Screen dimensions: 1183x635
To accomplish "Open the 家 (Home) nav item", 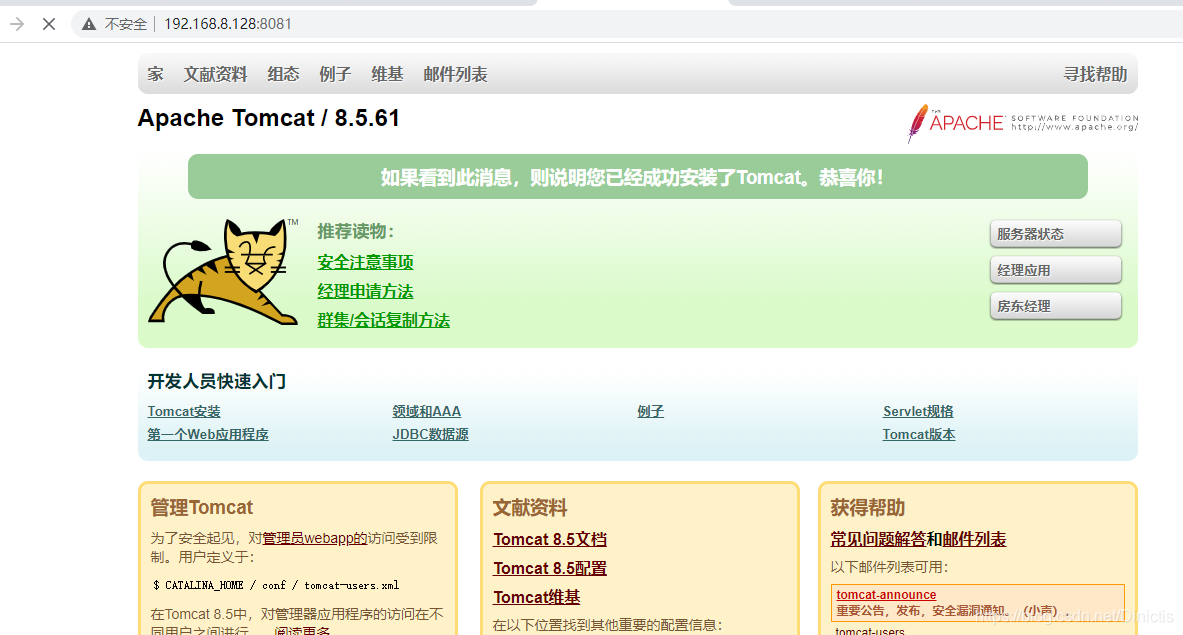I will (x=155, y=74).
